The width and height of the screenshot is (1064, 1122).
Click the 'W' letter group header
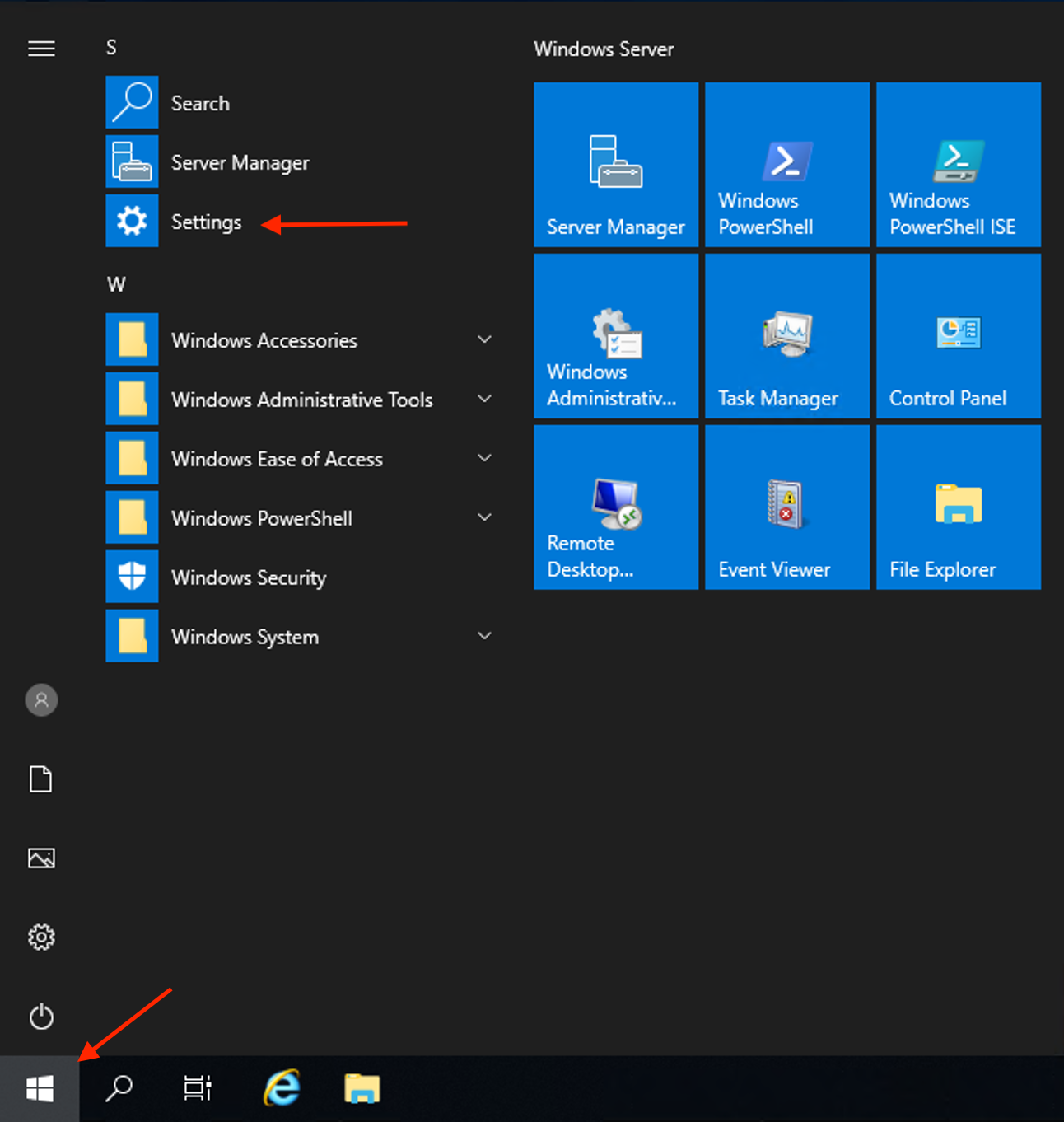(116, 285)
